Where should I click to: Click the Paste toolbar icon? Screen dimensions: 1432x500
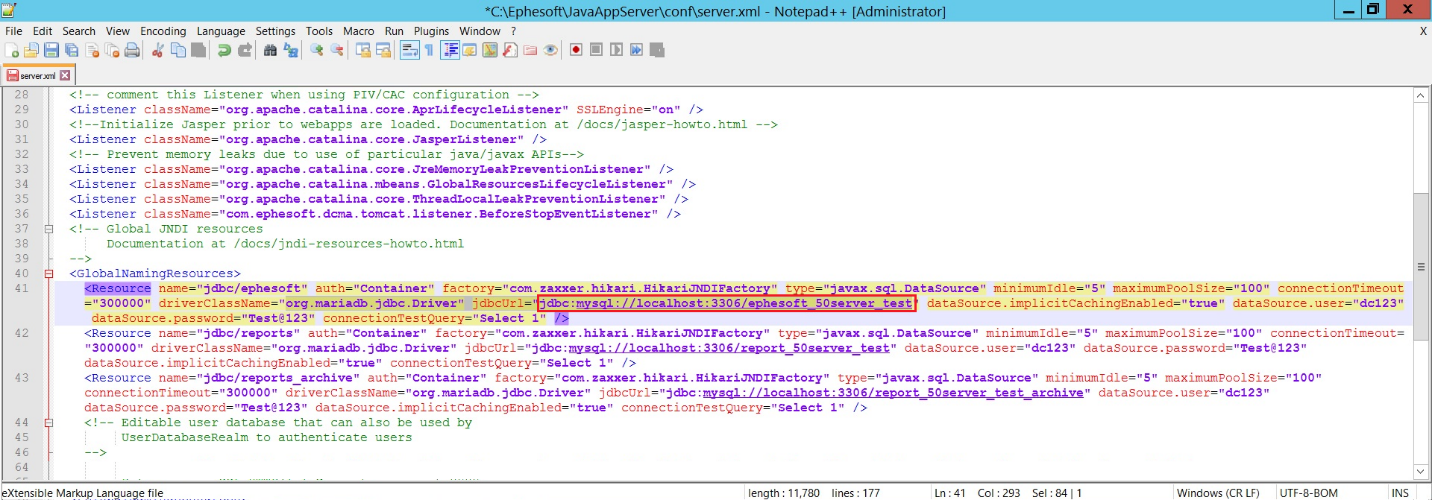point(198,50)
